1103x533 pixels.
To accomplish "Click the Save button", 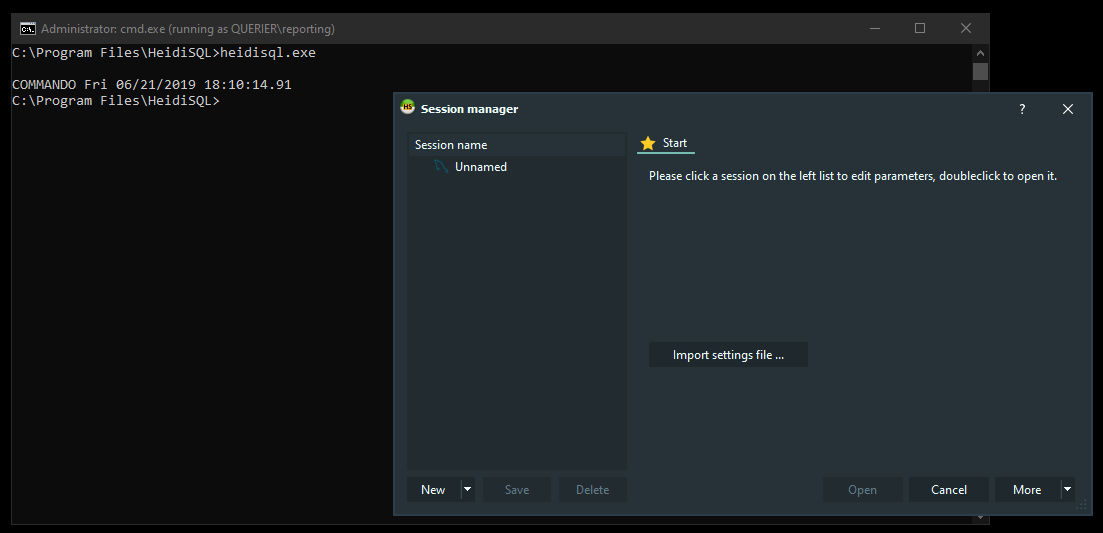I will pyautogui.click(x=517, y=489).
